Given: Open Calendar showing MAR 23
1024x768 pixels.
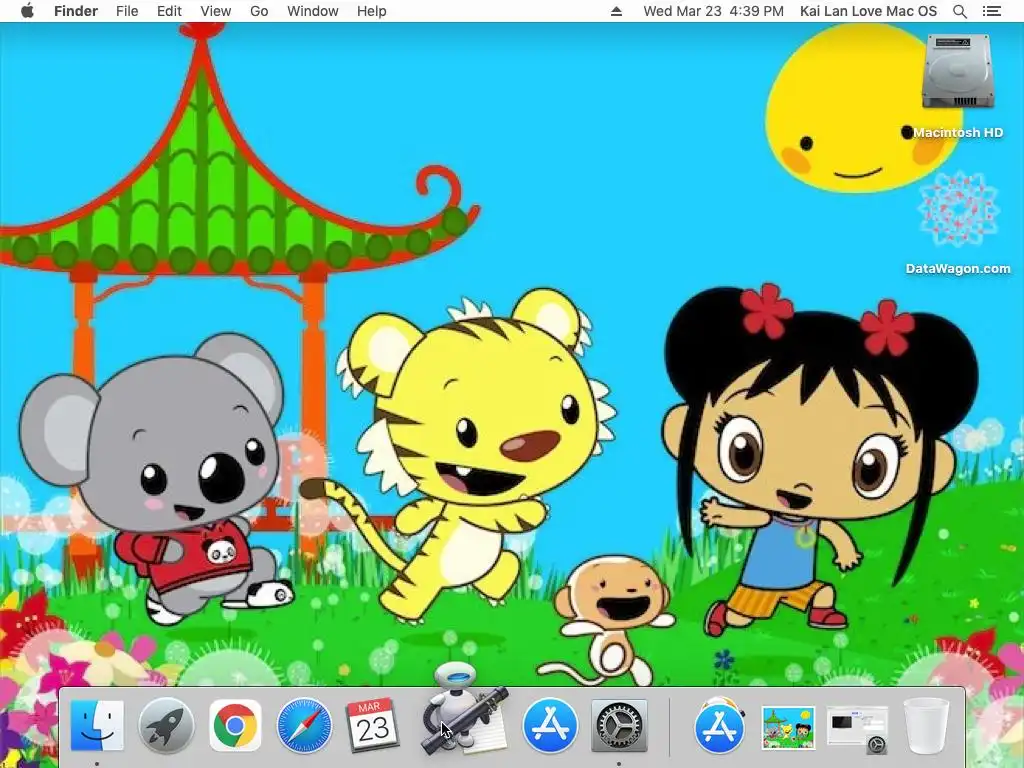Looking at the screenshot, I should tap(372, 725).
